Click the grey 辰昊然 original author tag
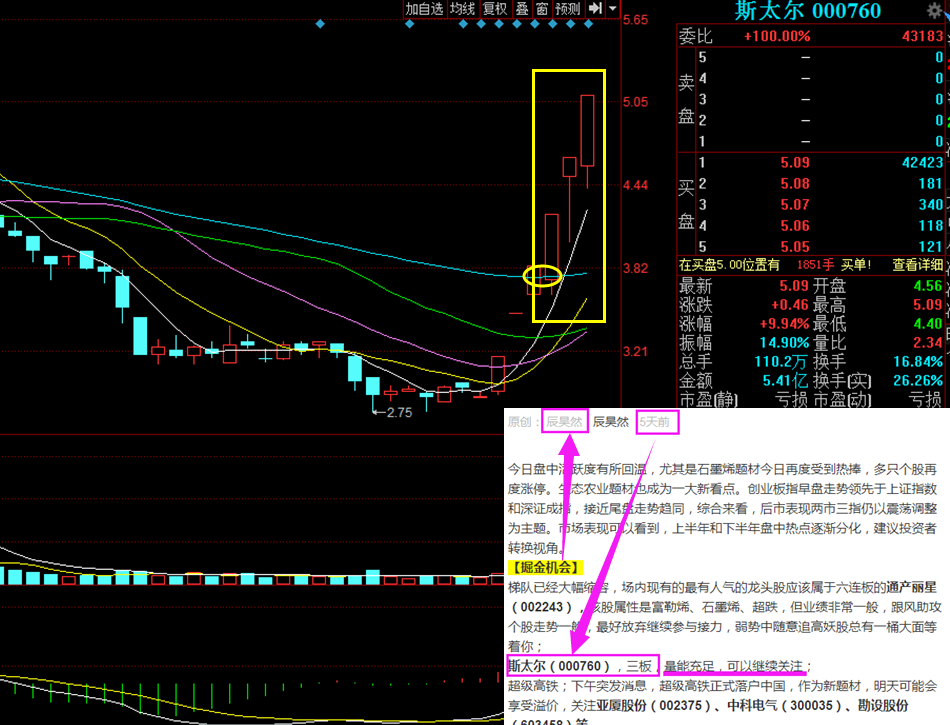This screenshot has width=950, height=725. point(564,422)
